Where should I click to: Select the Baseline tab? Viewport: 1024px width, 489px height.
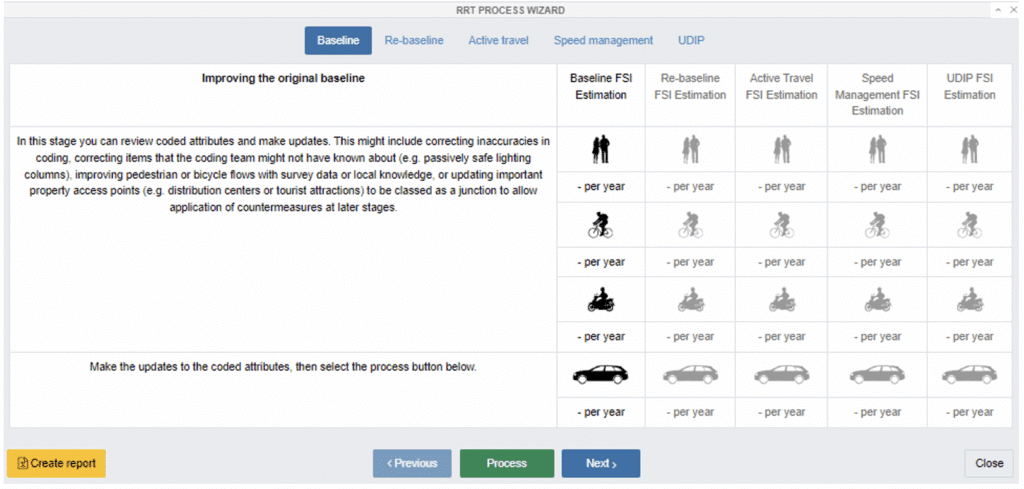coord(338,40)
